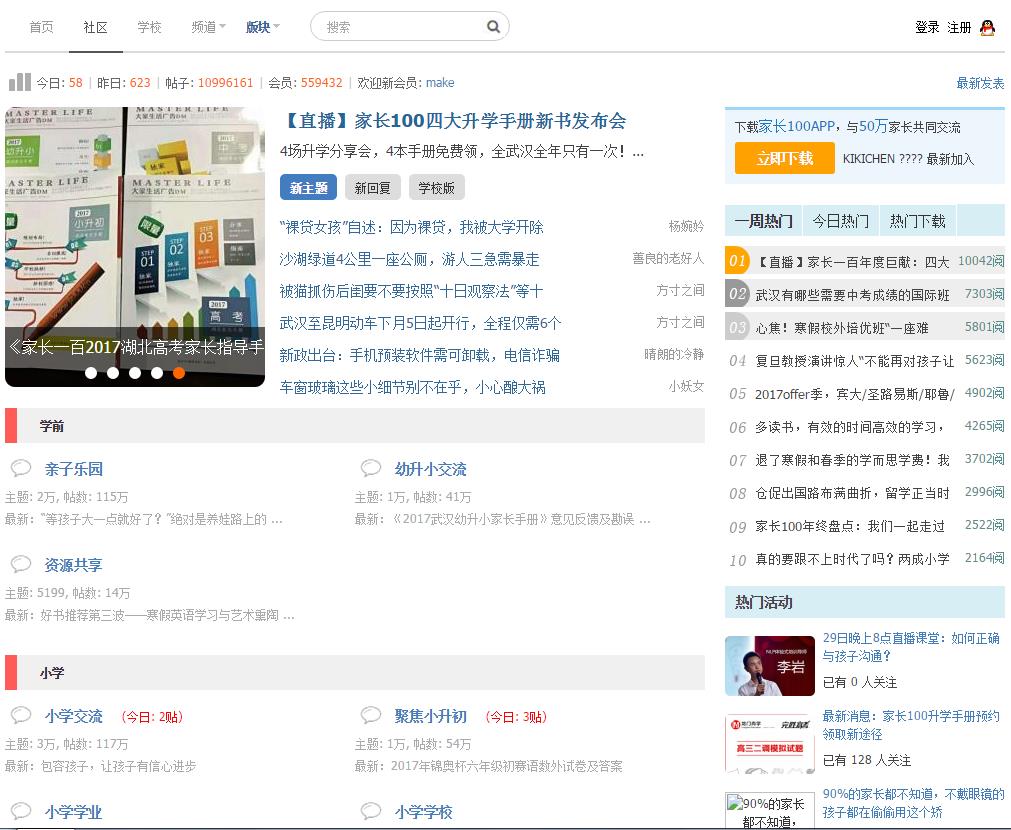This screenshot has height=830, width=1011.
Task: Open hot topic 家长100年终盘点
Action: click(x=850, y=526)
